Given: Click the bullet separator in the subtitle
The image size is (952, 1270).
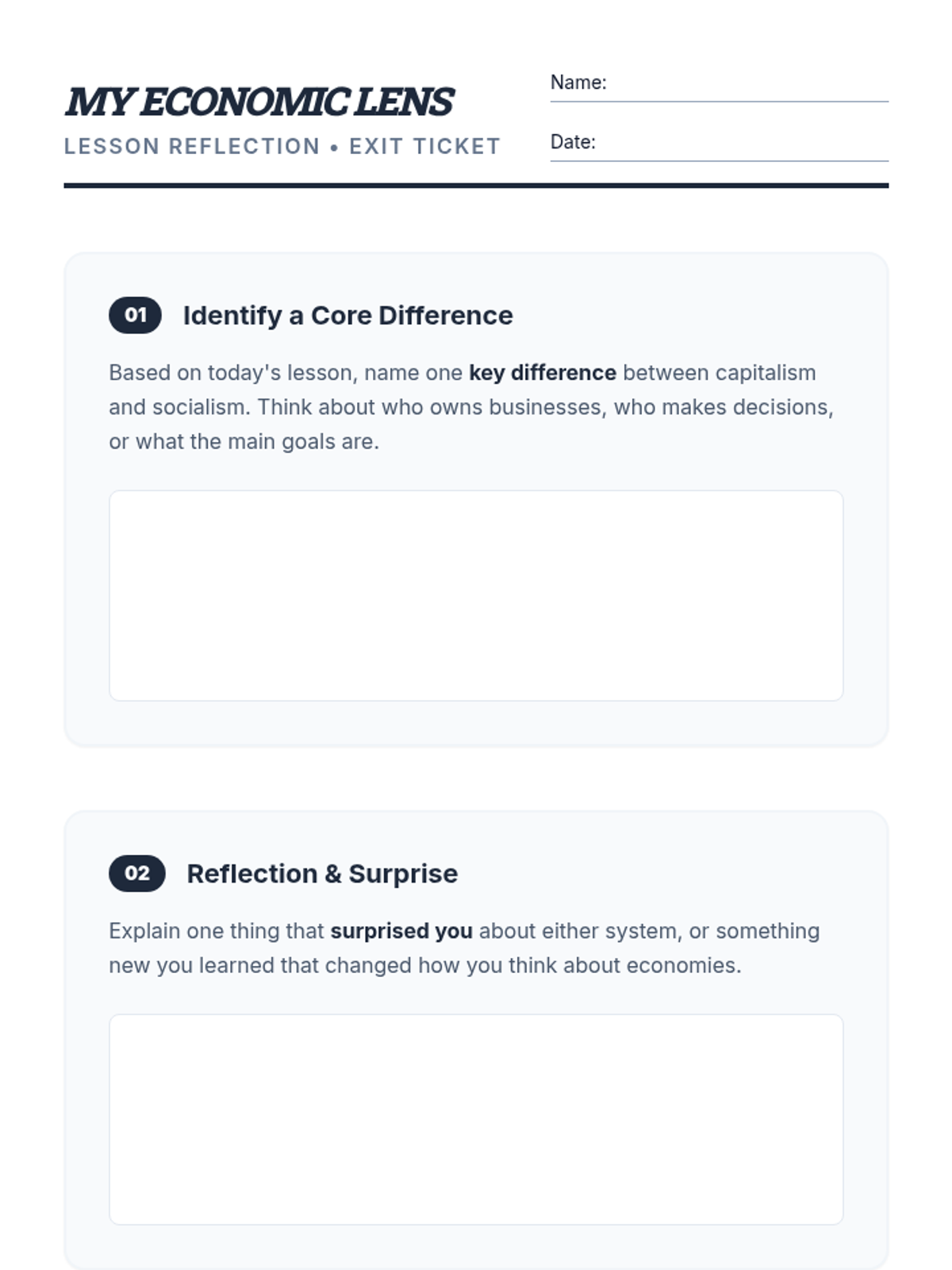Looking at the screenshot, I should [334, 148].
